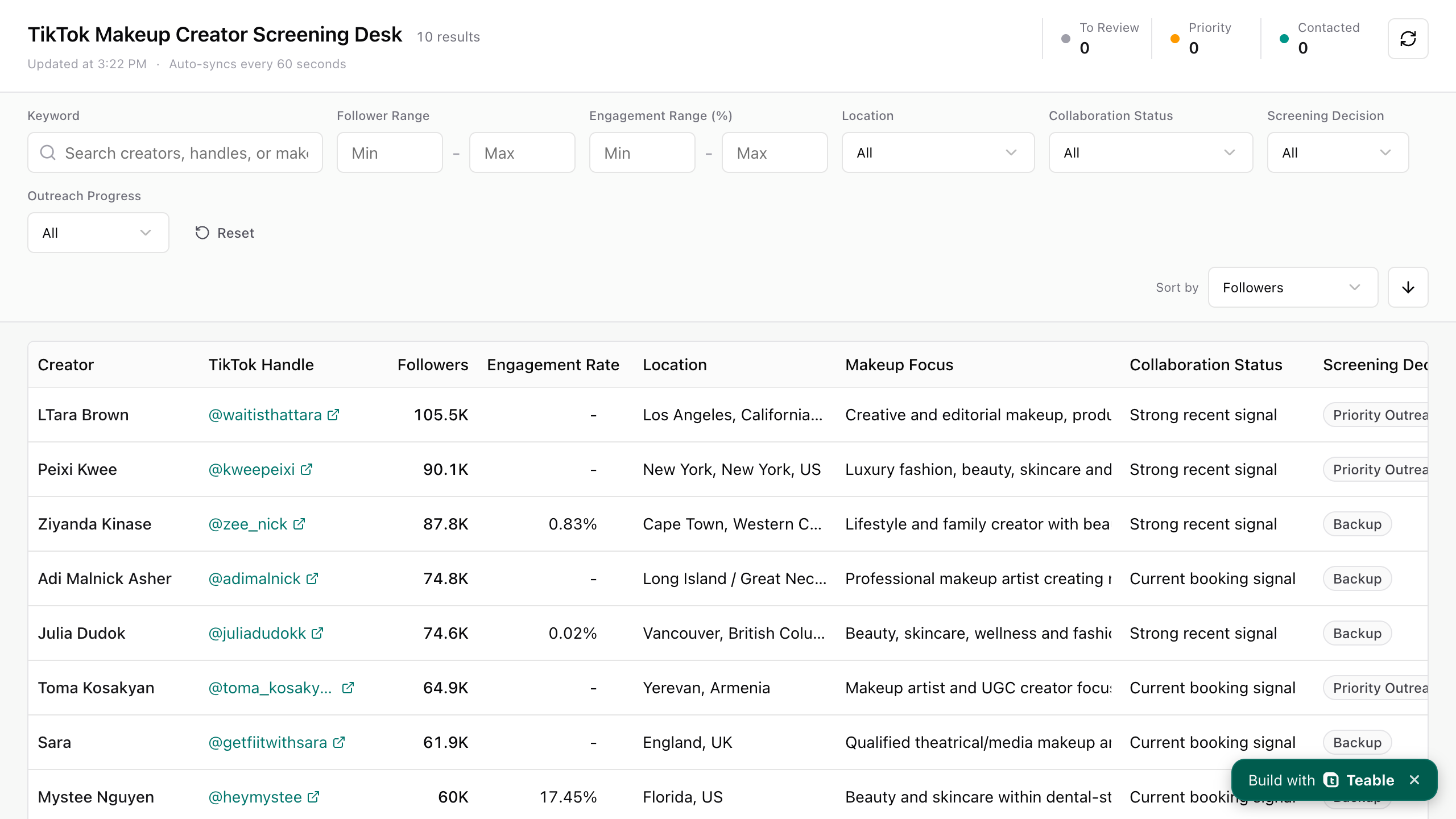1456x819 pixels.
Task: Click the Reset filters button
Action: pyautogui.click(x=224, y=233)
